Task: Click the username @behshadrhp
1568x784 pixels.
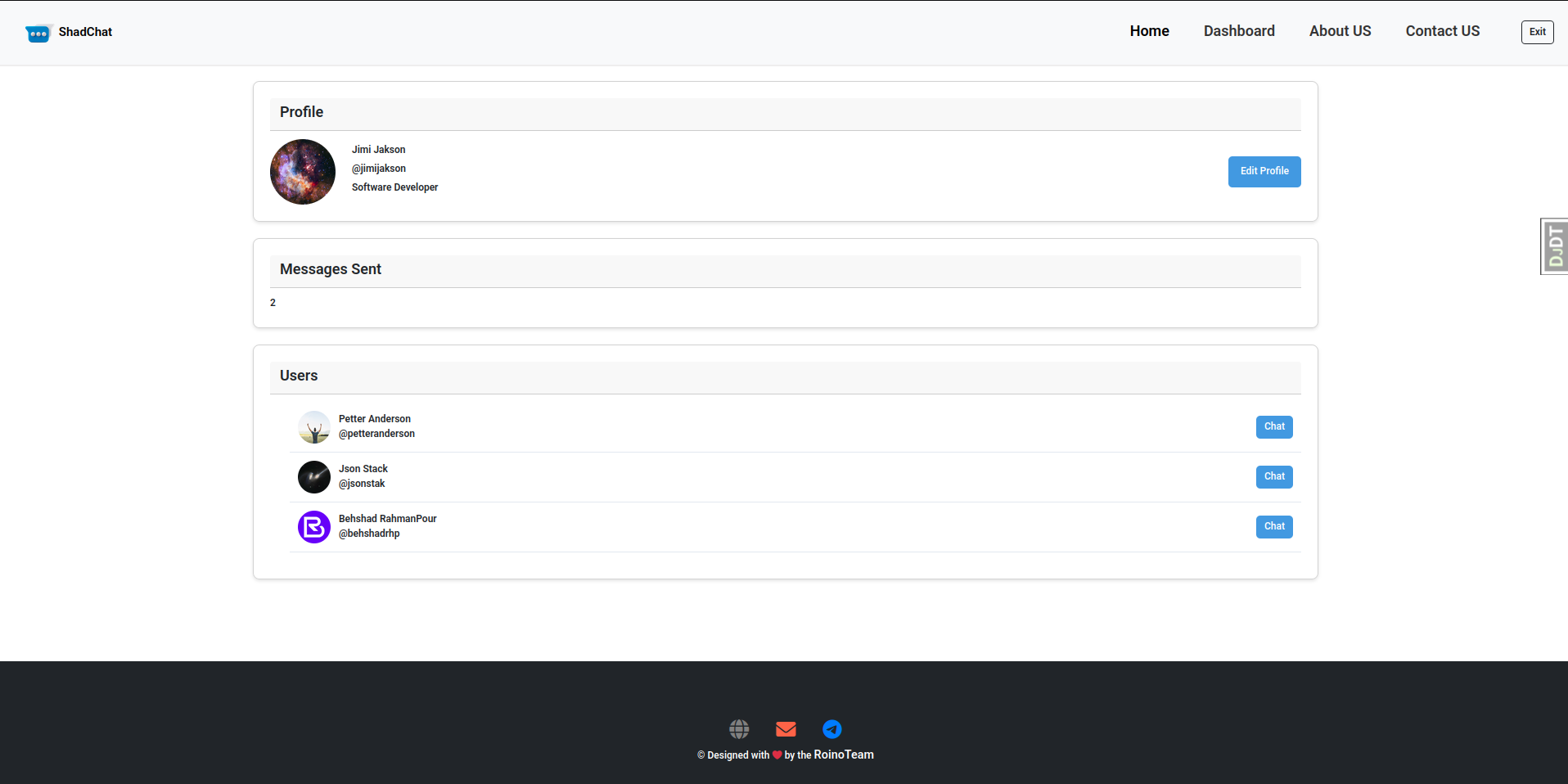Action: (x=370, y=534)
